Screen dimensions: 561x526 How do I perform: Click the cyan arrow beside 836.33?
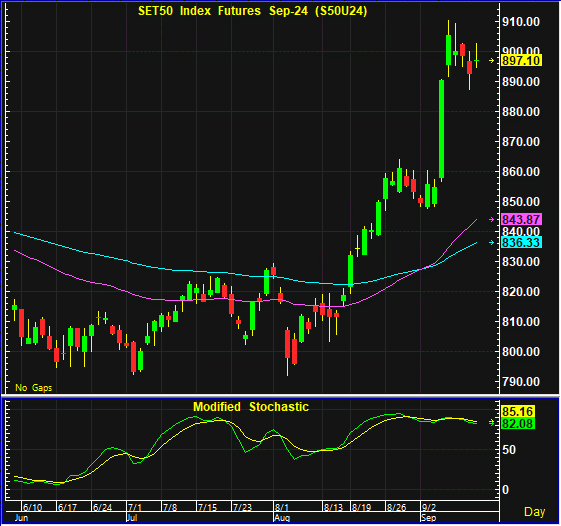tap(492, 243)
